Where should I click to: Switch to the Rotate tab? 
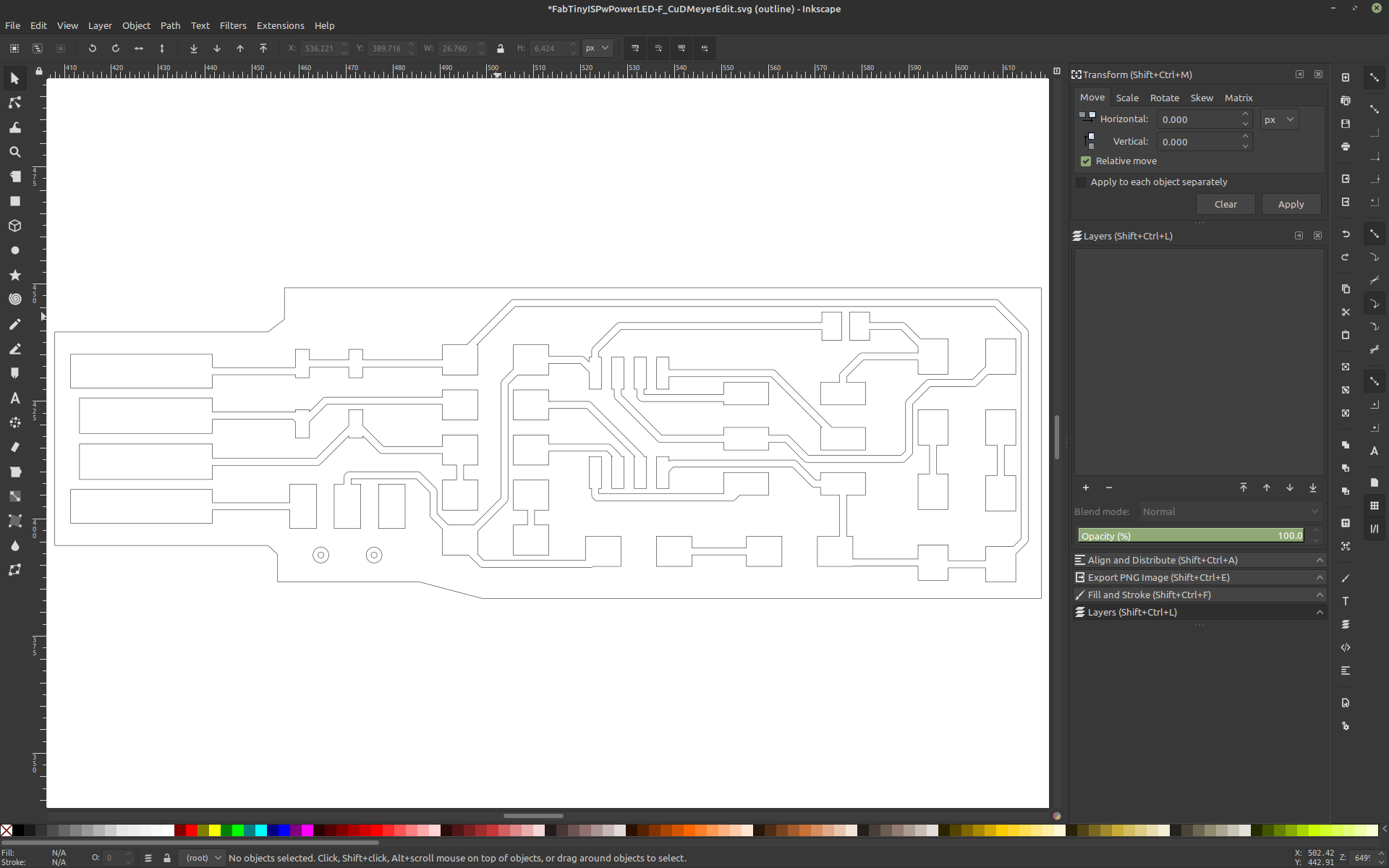(1164, 98)
